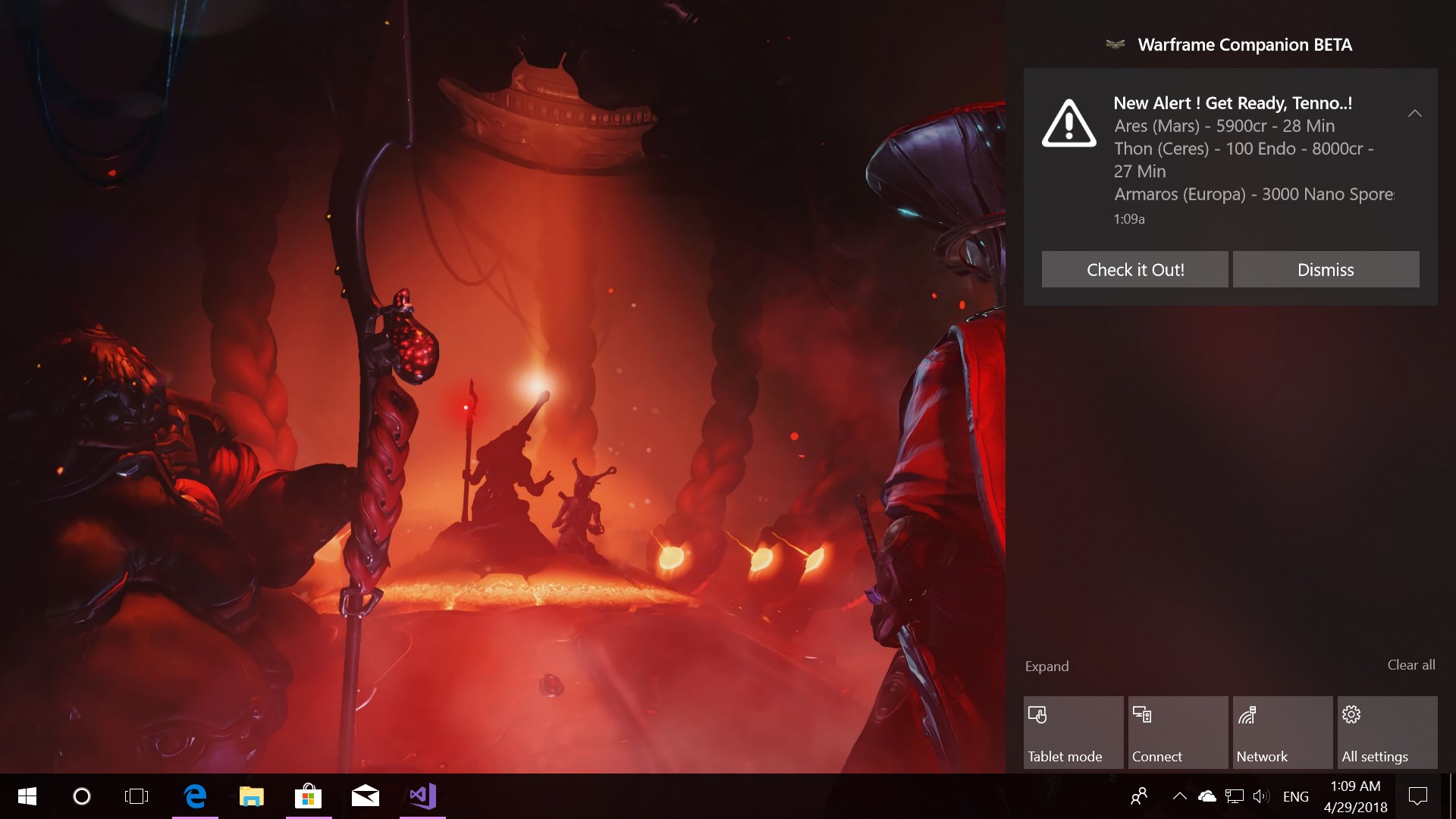Click the Cortana search circle
This screenshot has height=819, width=1456.
pyautogui.click(x=82, y=796)
